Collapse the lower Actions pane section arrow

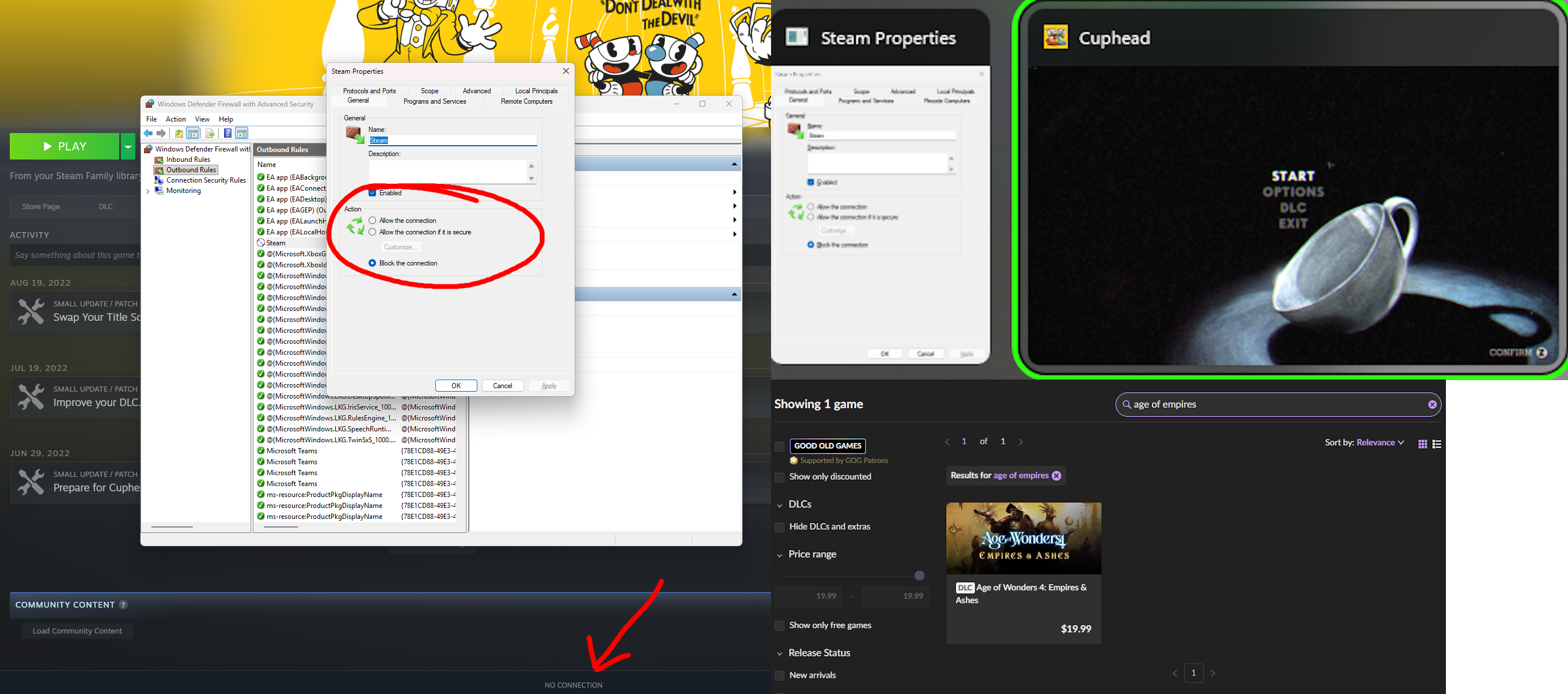pyautogui.click(x=734, y=295)
